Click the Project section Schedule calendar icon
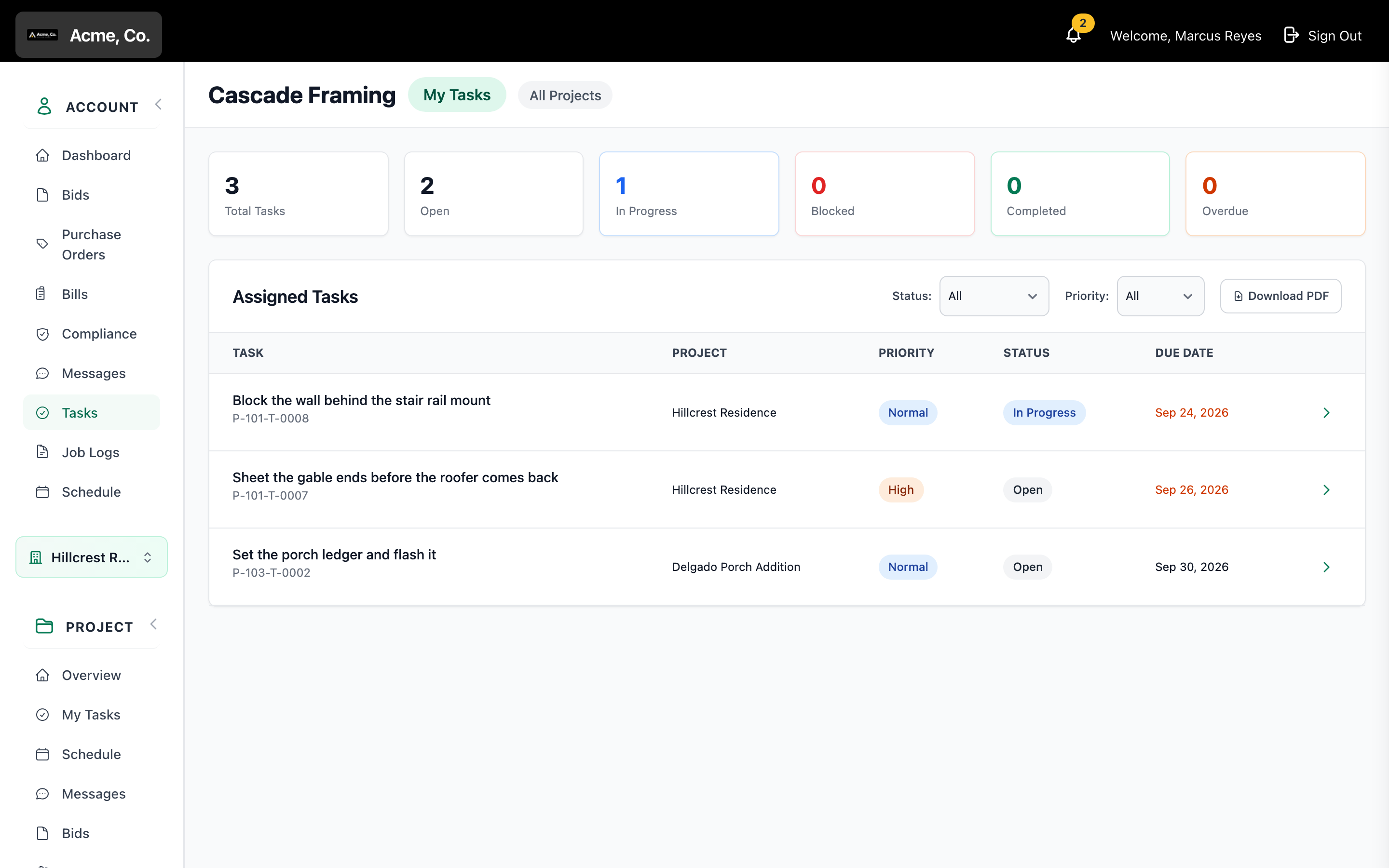 click(x=42, y=754)
